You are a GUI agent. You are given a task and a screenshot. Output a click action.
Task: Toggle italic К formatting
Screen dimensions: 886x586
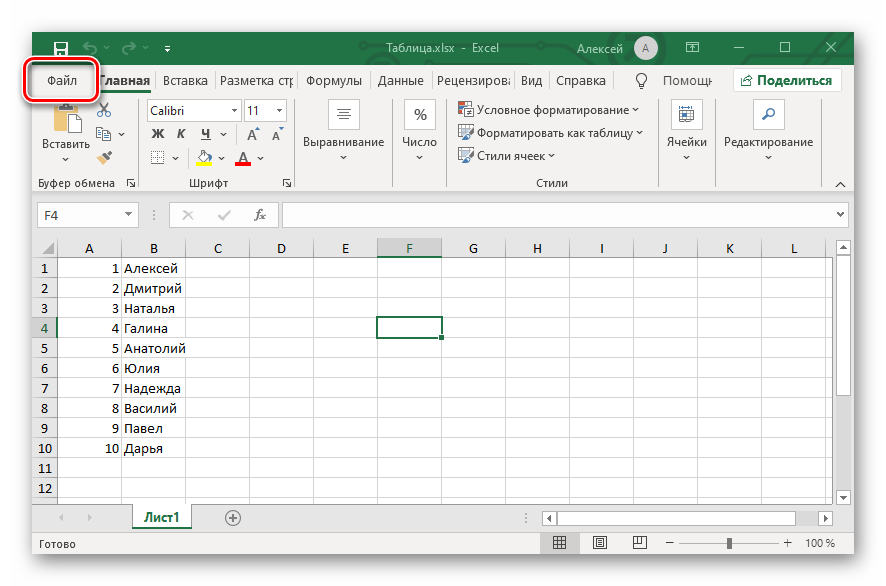181,134
